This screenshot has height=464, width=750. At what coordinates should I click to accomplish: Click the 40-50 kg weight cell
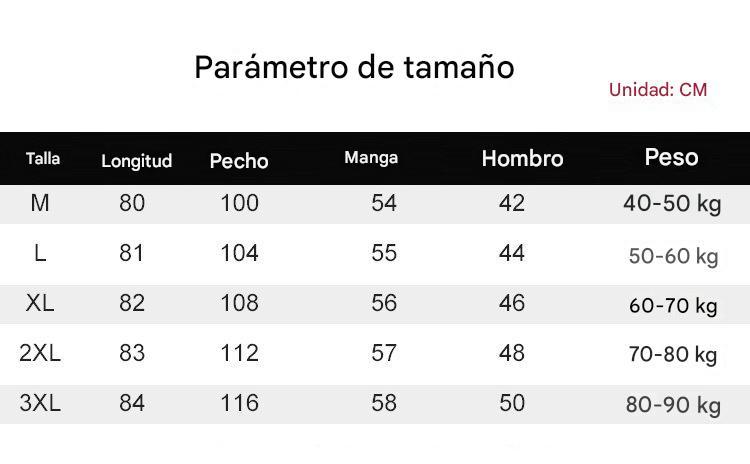pyautogui.click(x=671, y=204)
